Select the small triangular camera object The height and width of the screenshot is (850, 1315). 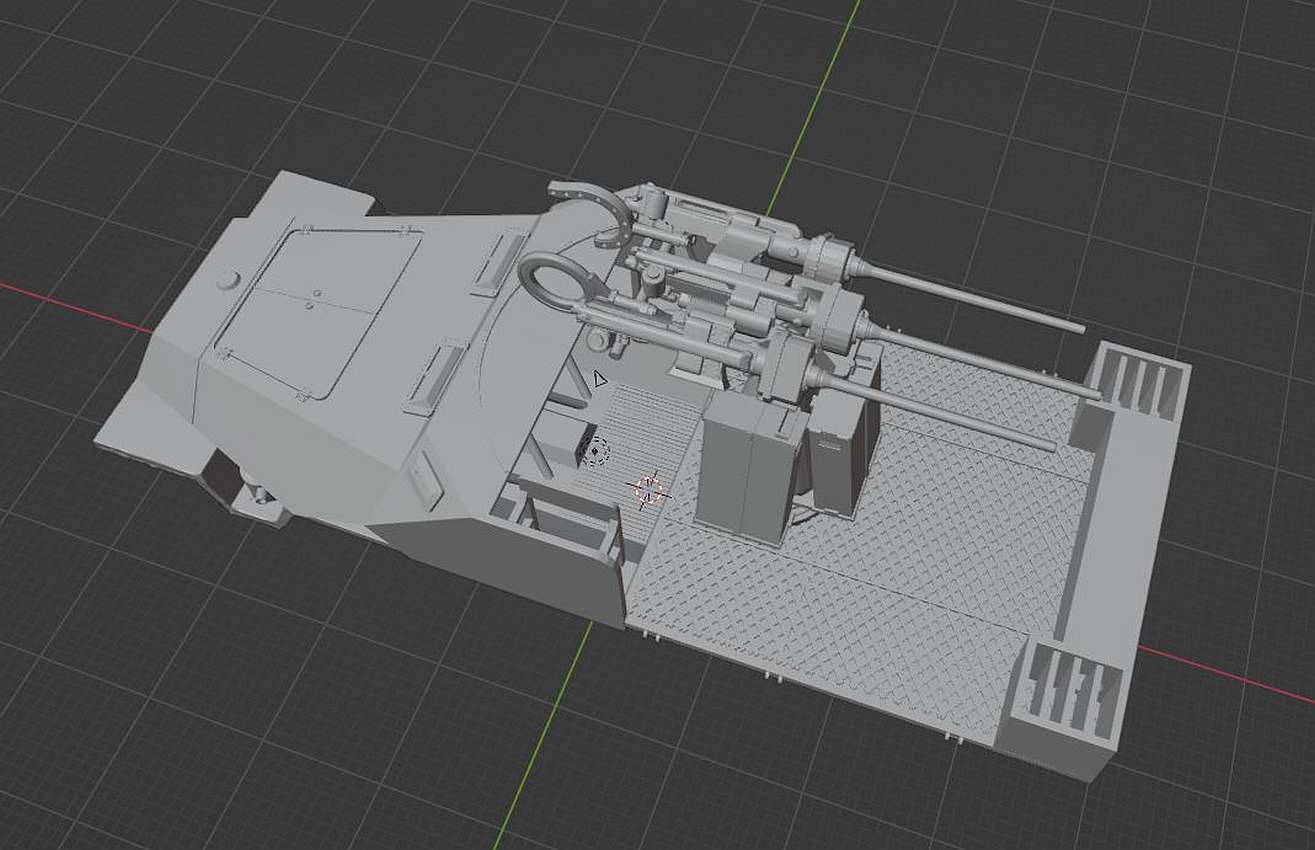pyautogui.click(x=599, y=379)
